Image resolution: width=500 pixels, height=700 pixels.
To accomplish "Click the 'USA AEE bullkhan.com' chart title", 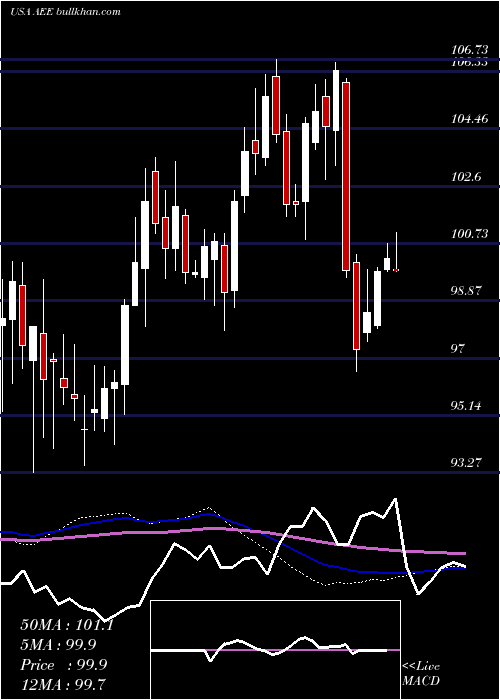I will click(x=65, y=12).
